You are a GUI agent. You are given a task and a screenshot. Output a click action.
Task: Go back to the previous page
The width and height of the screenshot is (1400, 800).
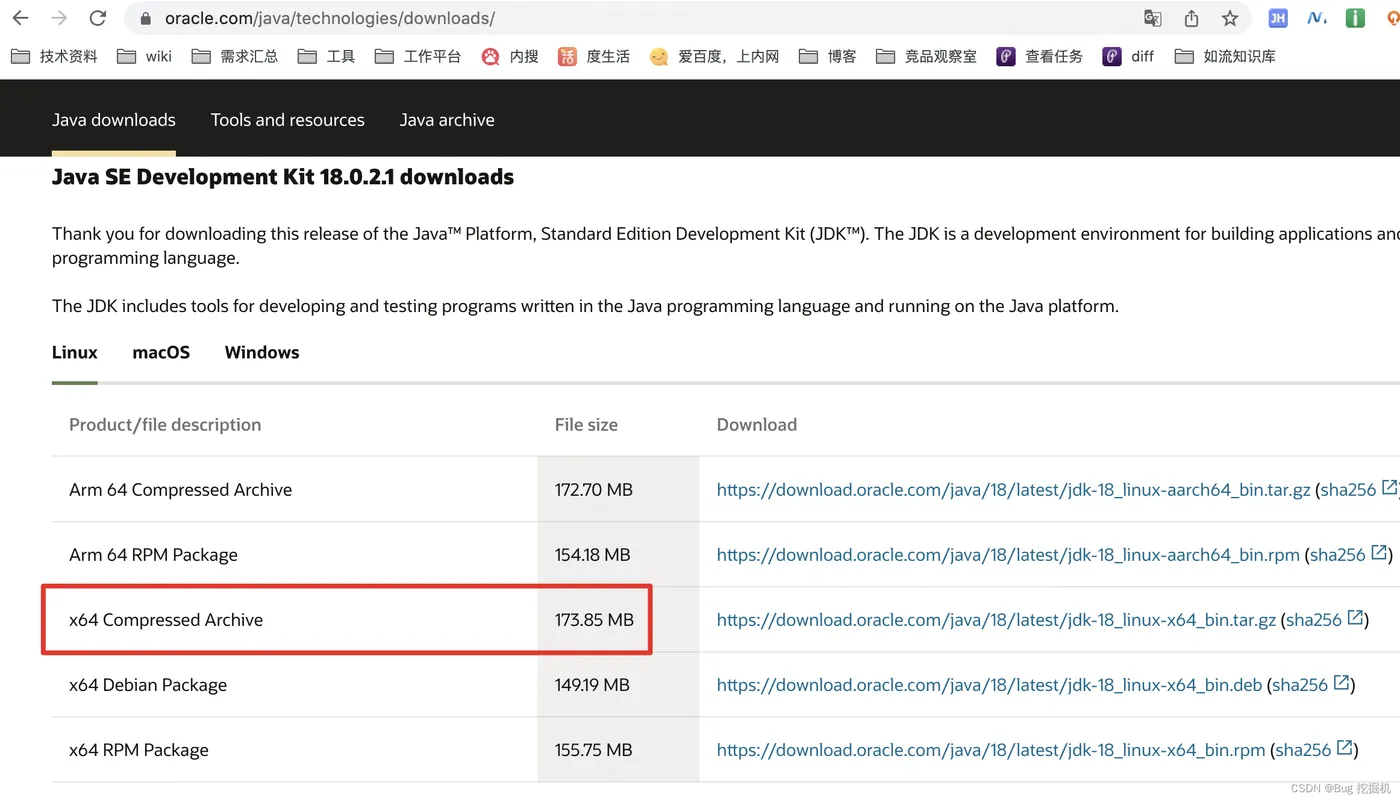(20, 18)
